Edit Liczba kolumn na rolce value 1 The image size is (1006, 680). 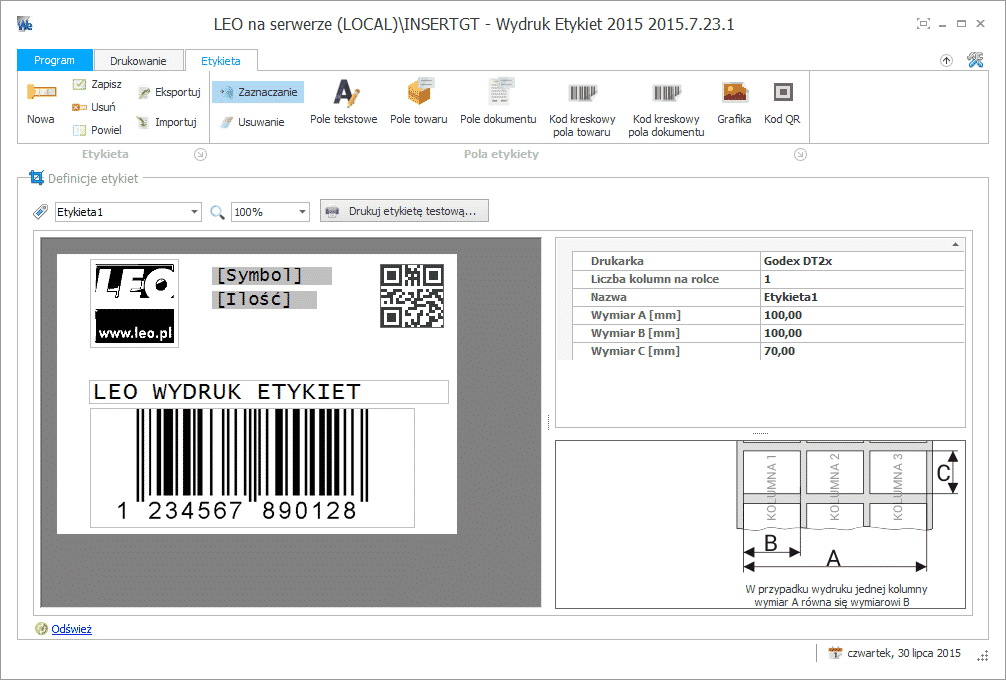[862, 279]
